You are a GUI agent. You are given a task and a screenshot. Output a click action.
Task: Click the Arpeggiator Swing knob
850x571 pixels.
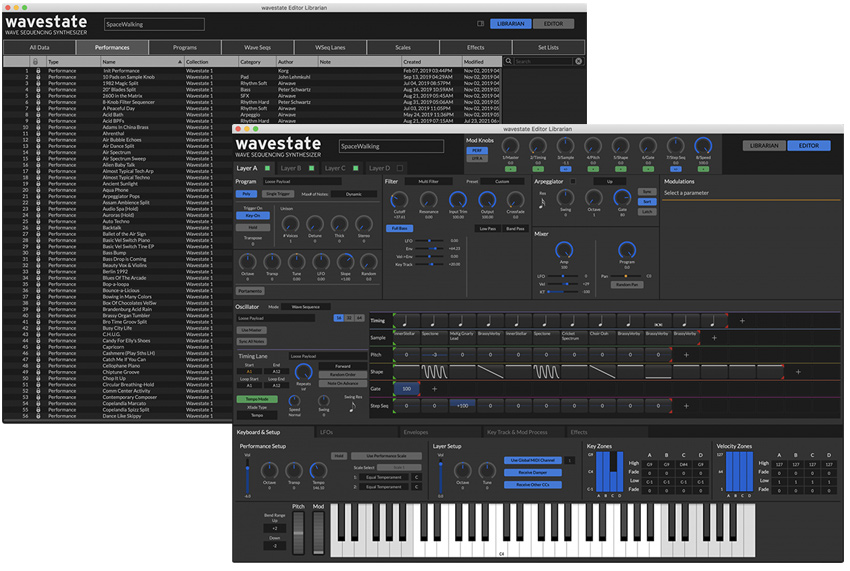[565, 198]
